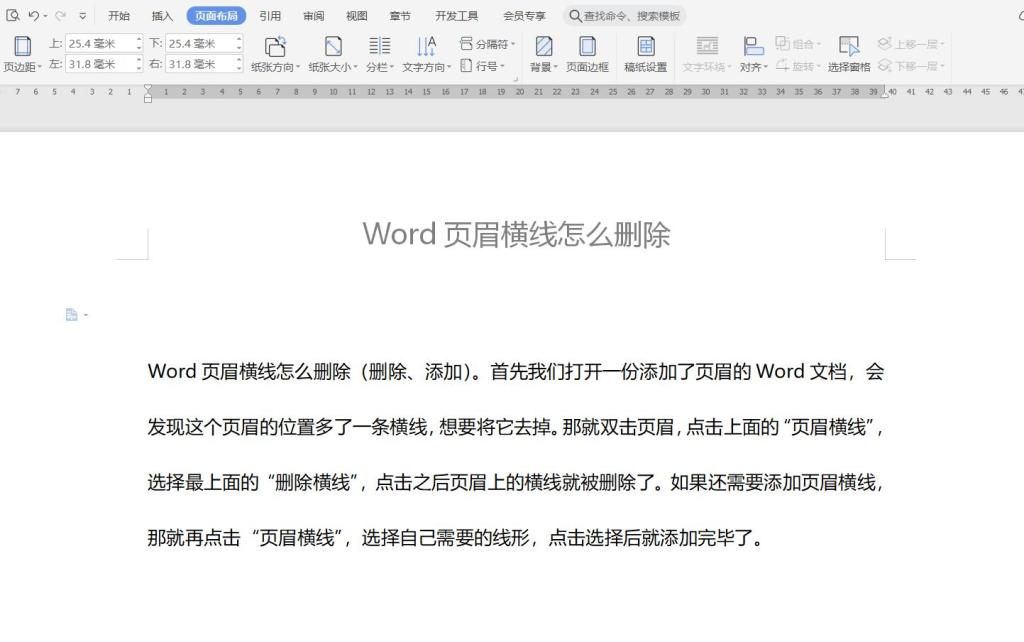1024x642 pixels.
Task: Switch to the 开发工具 tab
Action: (456, 16)
